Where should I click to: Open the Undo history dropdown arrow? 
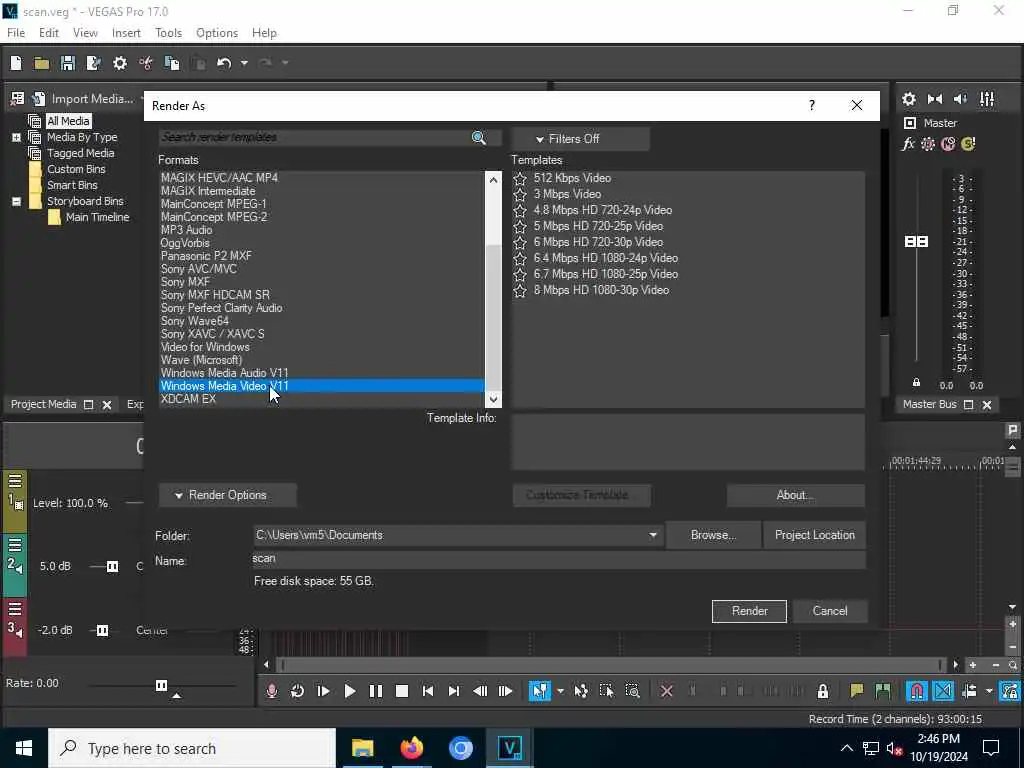click(244, 63)
